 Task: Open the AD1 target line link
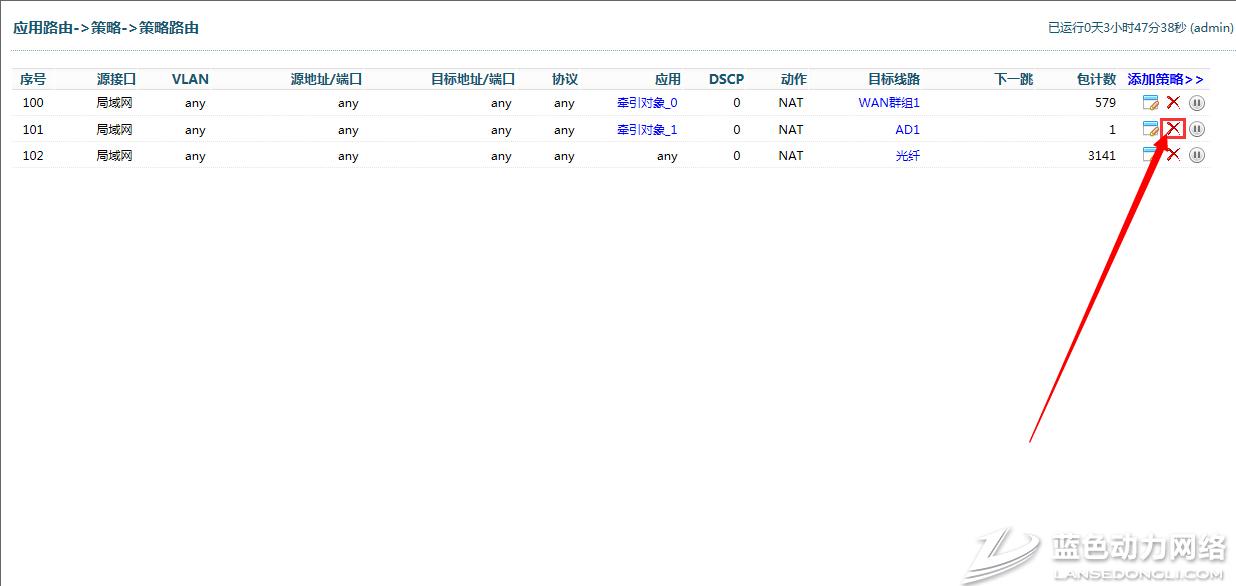pos(907,129)
